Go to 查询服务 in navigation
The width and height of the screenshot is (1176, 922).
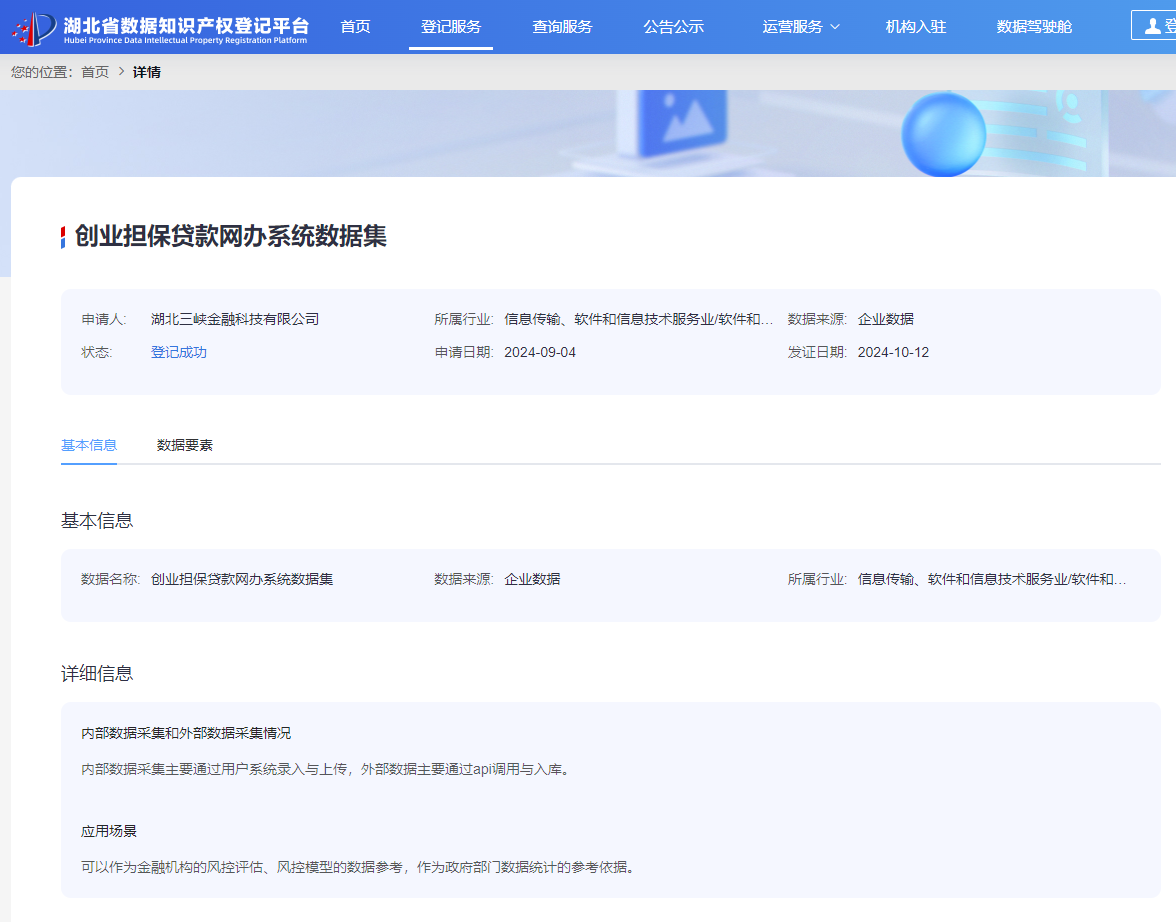(x=562, y=27)
